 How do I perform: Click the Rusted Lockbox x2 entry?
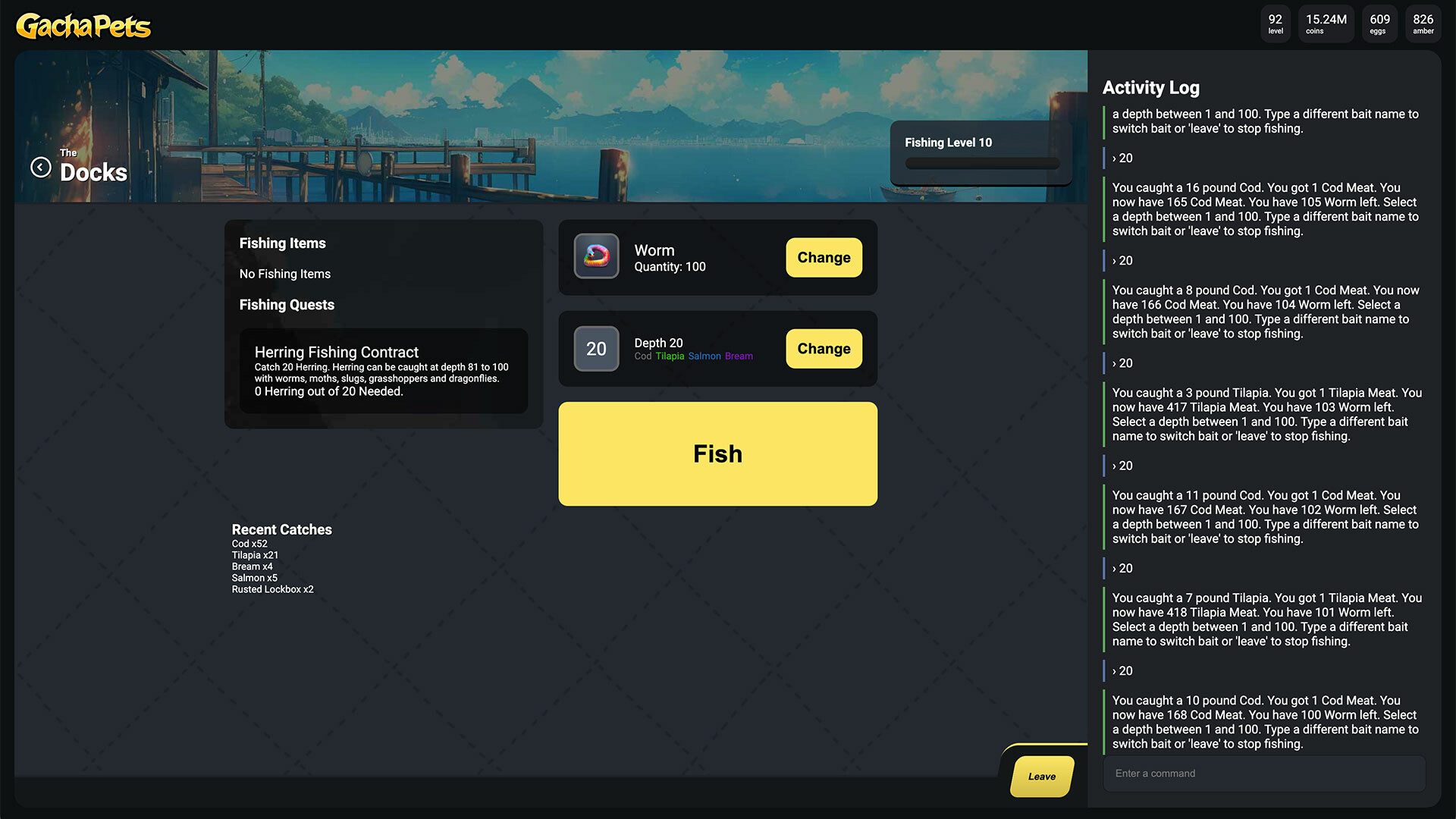coord(272,589)
